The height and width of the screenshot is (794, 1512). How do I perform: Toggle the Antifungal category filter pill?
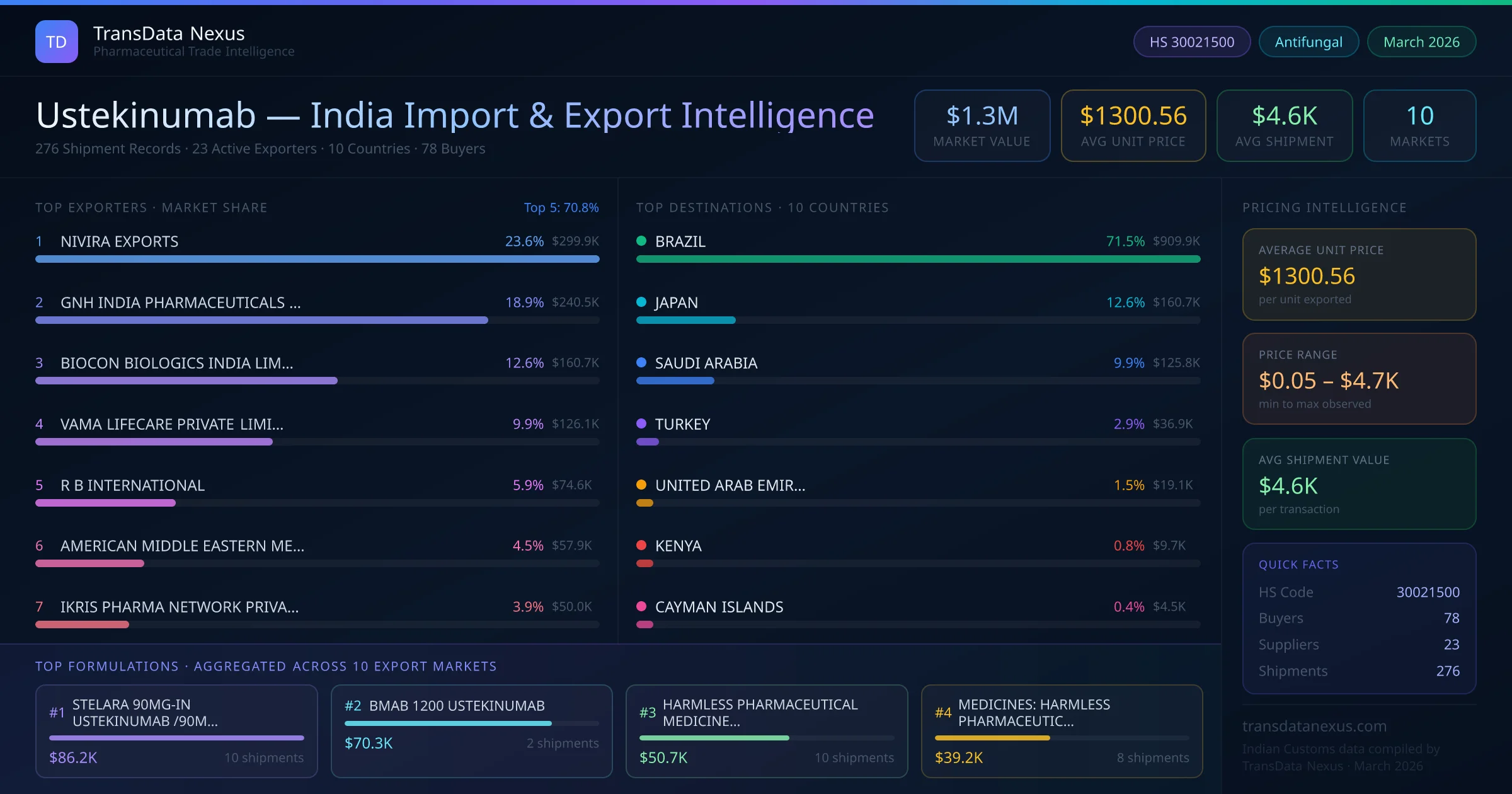click(x=1308, y=41)
